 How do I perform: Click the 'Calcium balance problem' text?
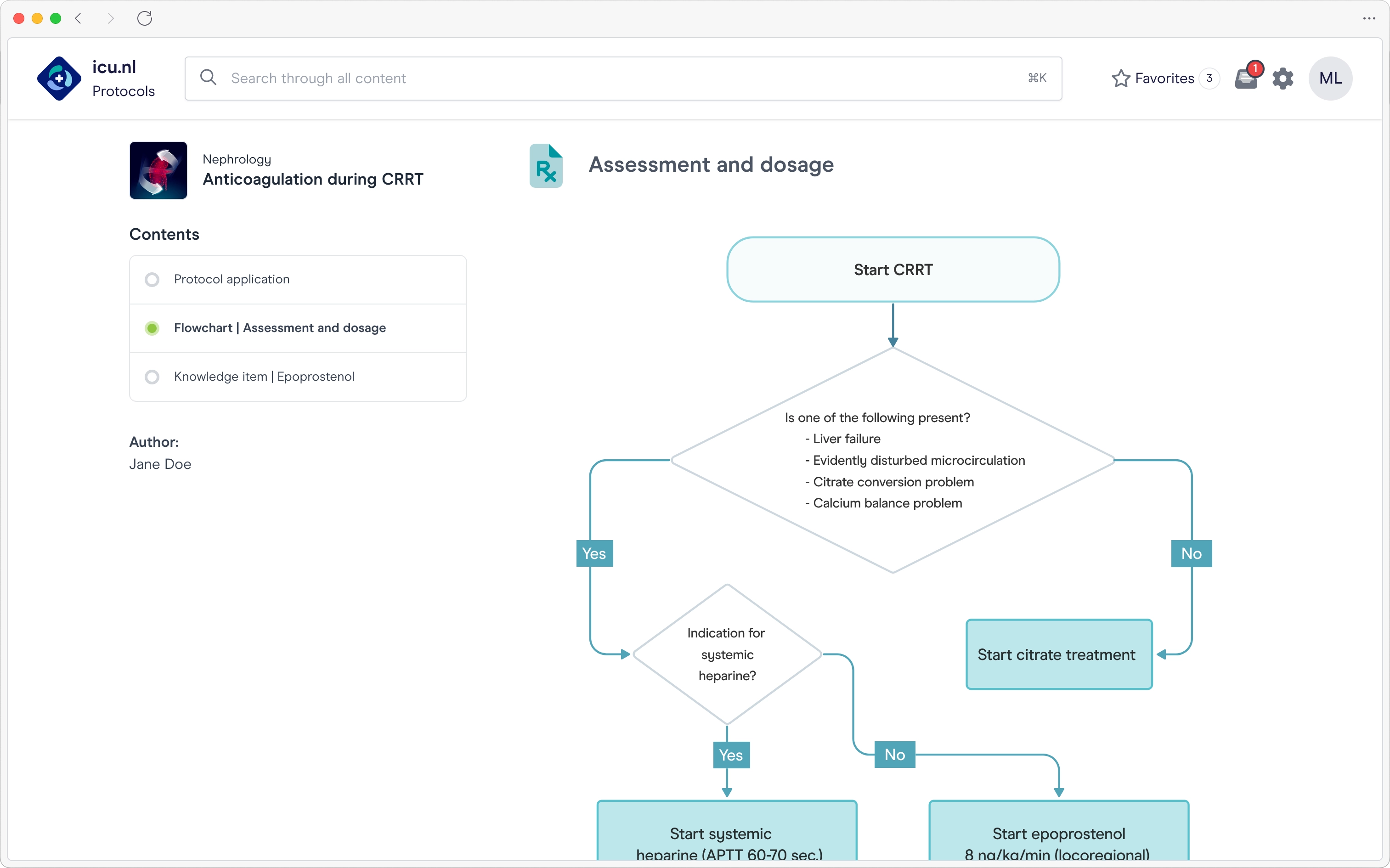(x=884, y=503)
